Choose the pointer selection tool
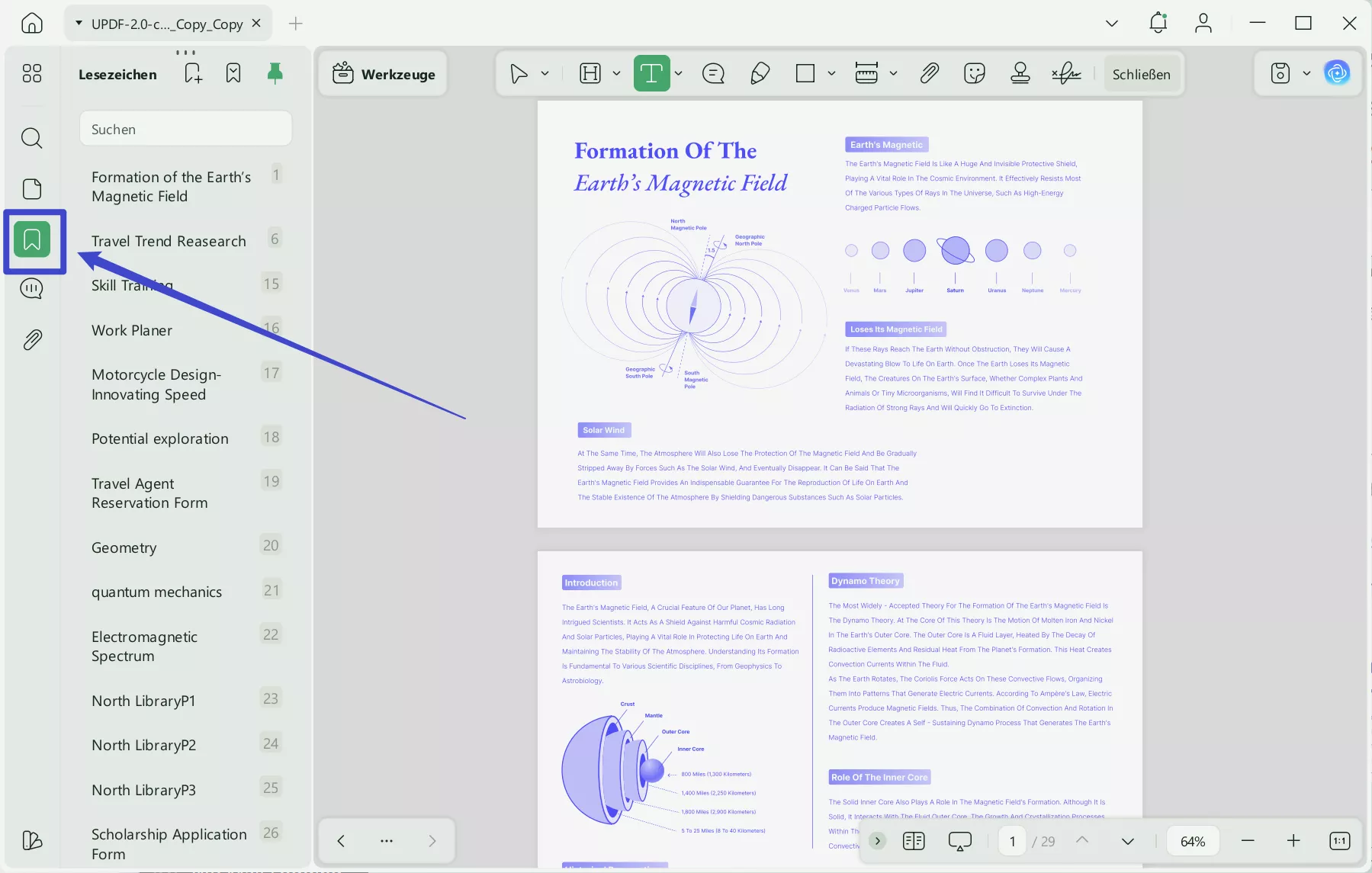Screen dimensions: 1372x873 519,74
